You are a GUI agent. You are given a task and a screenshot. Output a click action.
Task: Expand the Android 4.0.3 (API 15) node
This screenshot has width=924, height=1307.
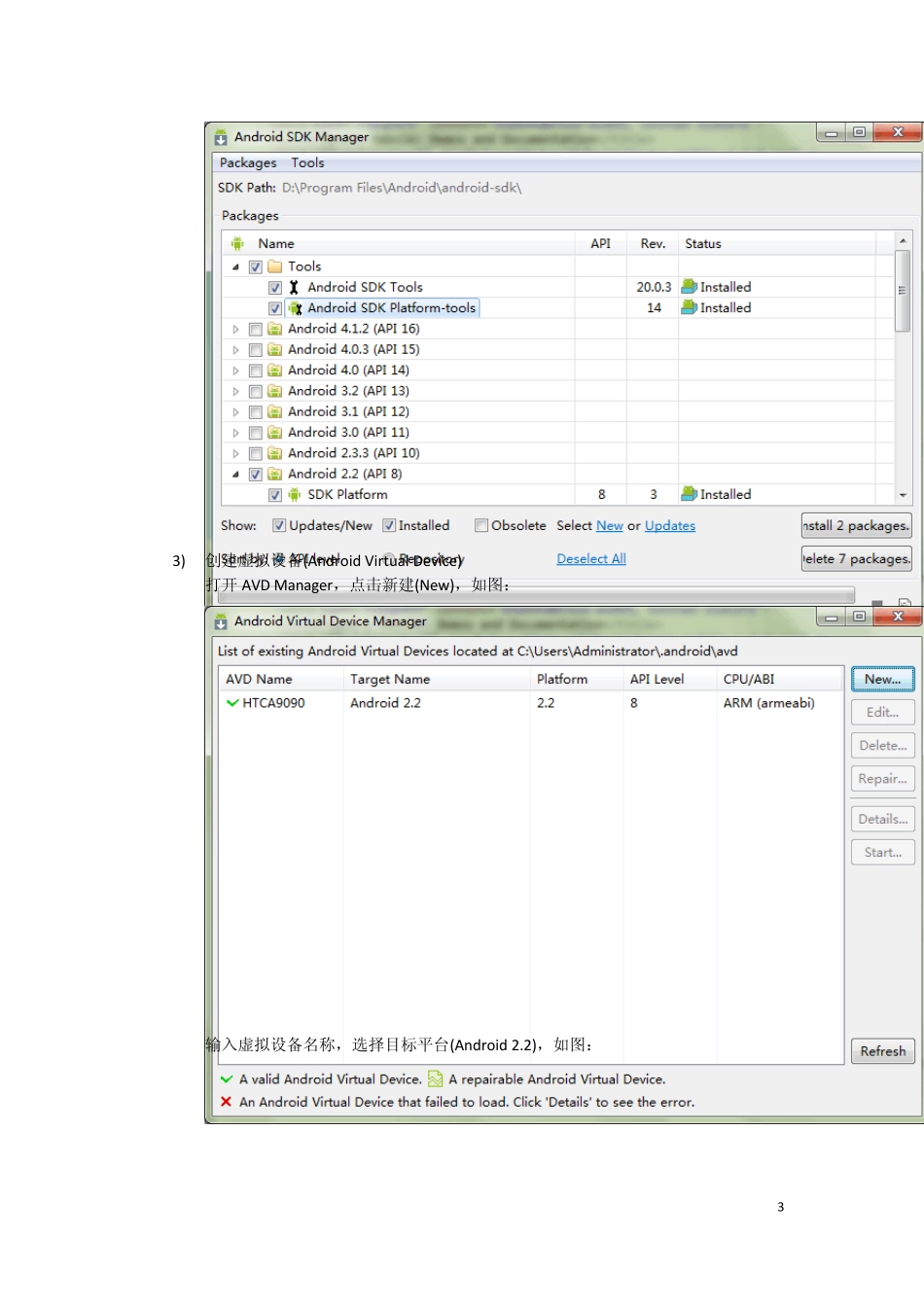click(x=235, y=350)
